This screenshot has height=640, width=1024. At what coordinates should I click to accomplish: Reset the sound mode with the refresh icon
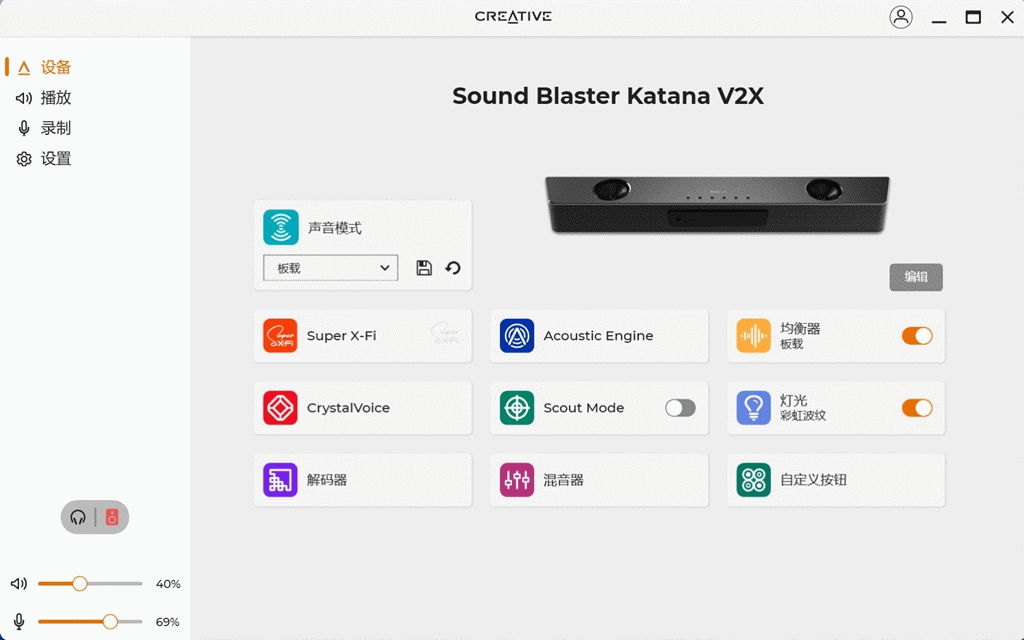(453, 268)
